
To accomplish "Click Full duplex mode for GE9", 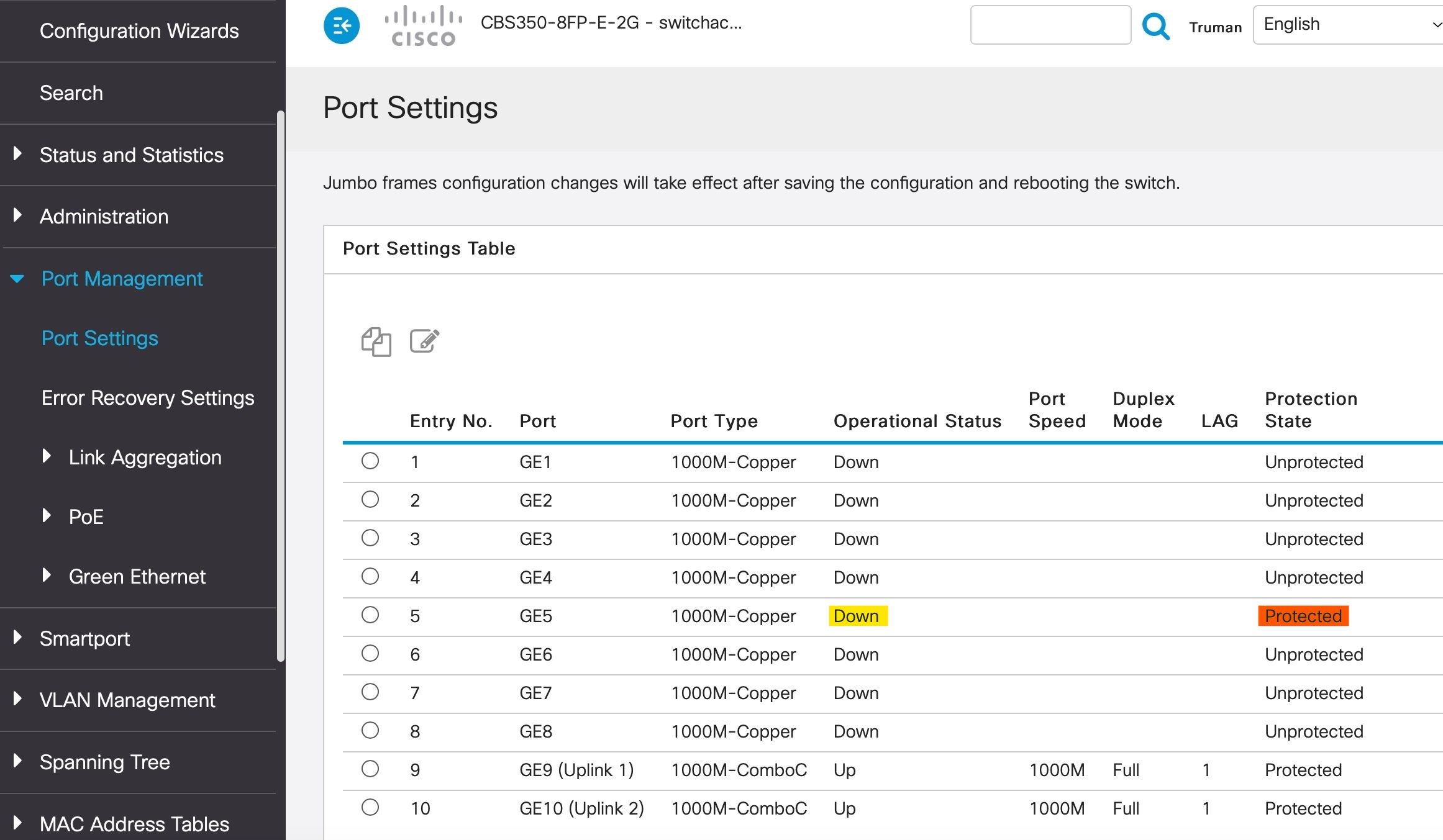I will (x=1126, y=770).
